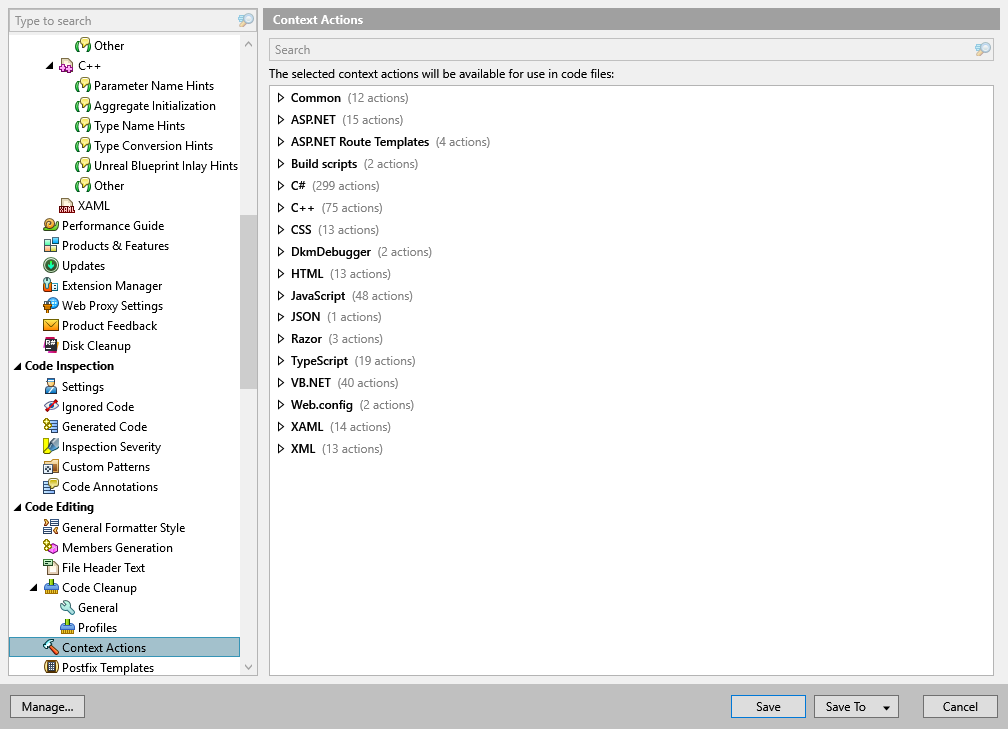Expand the Common actions group

tap(282, 97)
